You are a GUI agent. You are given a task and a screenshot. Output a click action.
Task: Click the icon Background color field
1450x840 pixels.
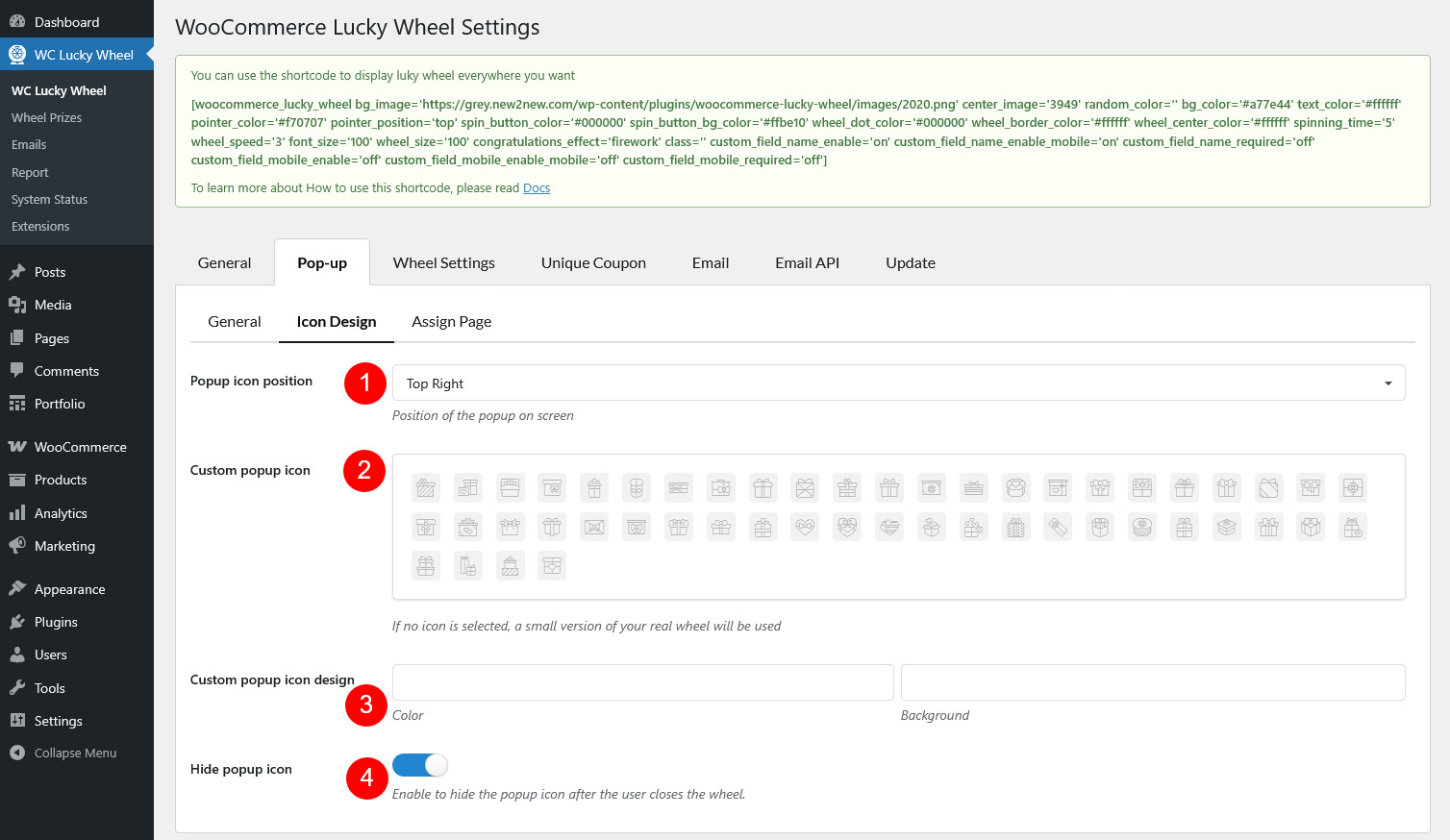click(1152, 682)
